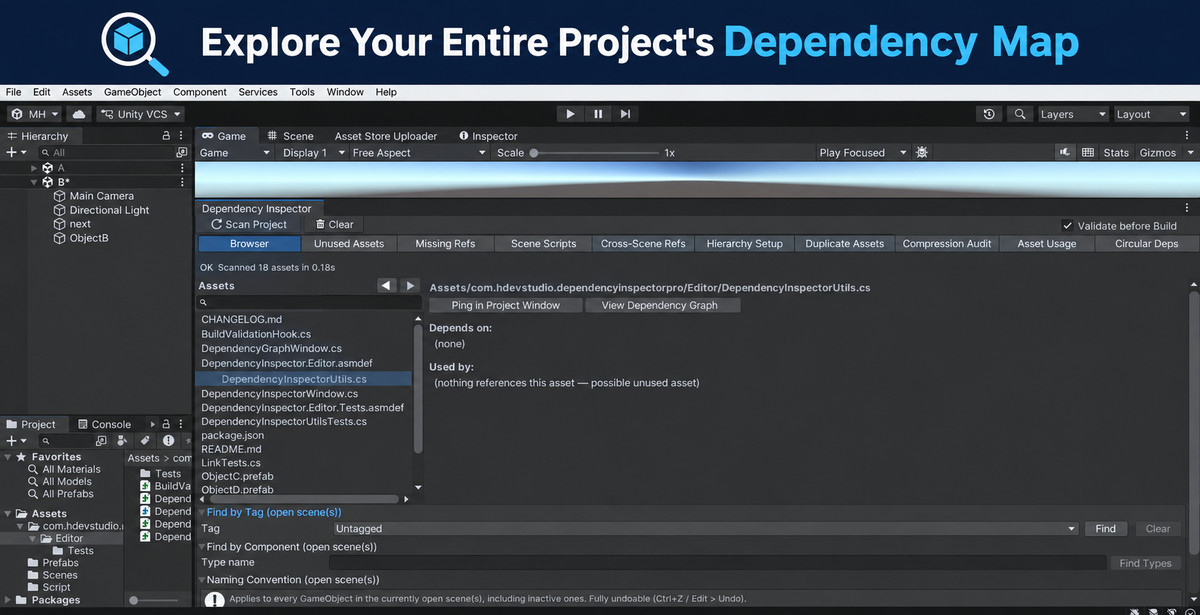Click the cloud services icon in toolbar

[x=79, y=114]
